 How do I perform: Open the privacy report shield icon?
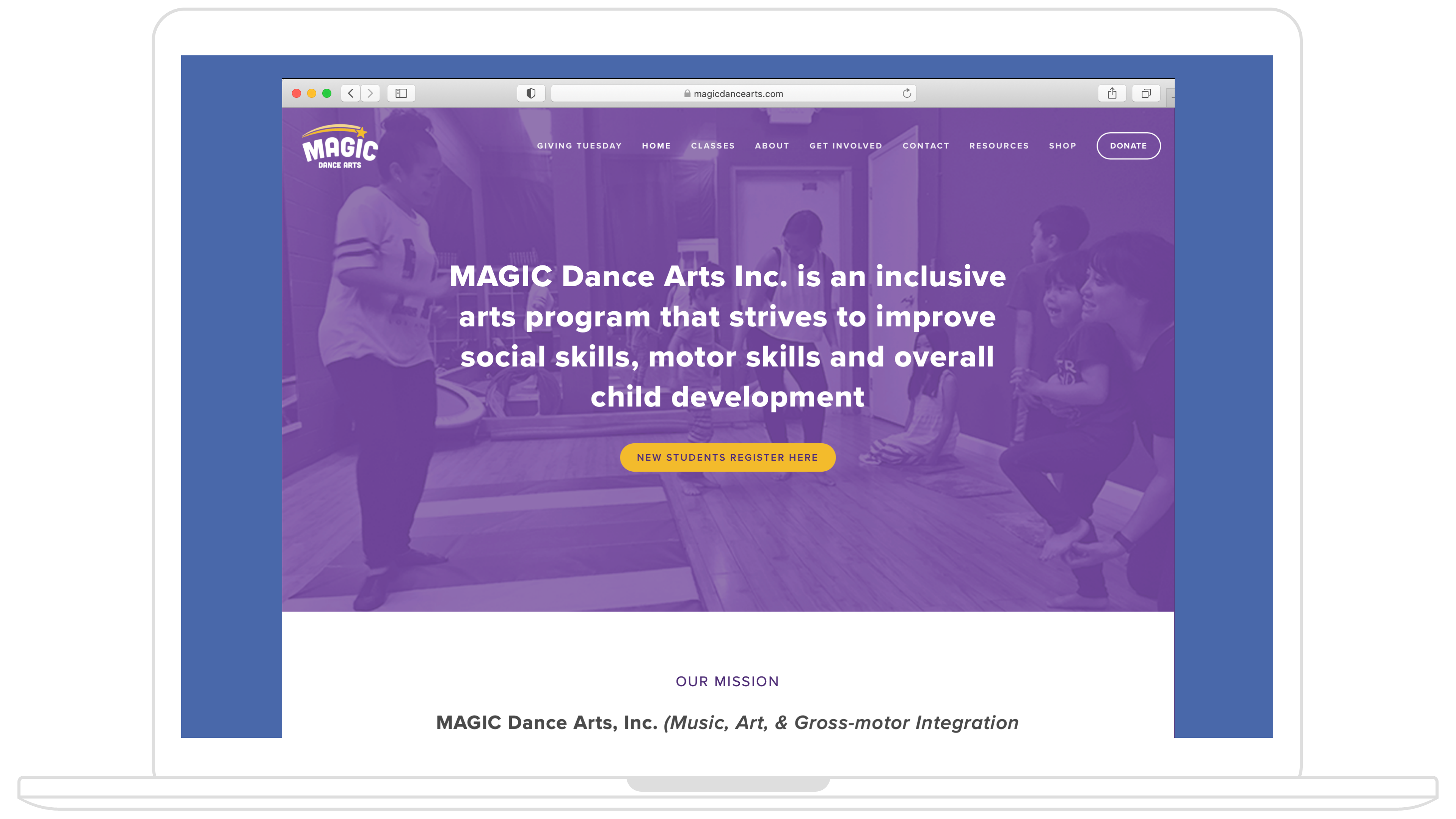tap(531, 93)
